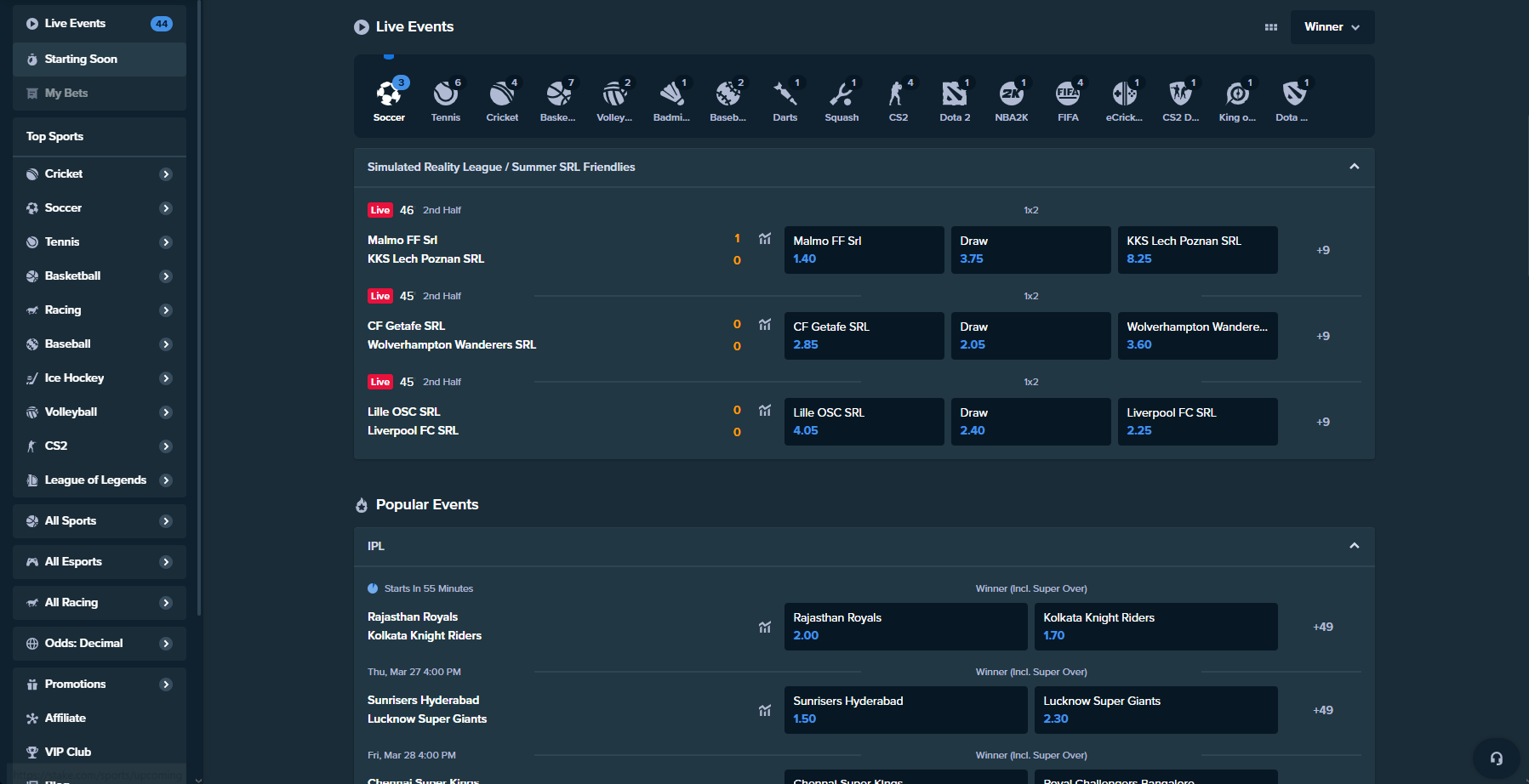Open My Bets page
This screenshot has width=1529, height=784.
point(100,94)
